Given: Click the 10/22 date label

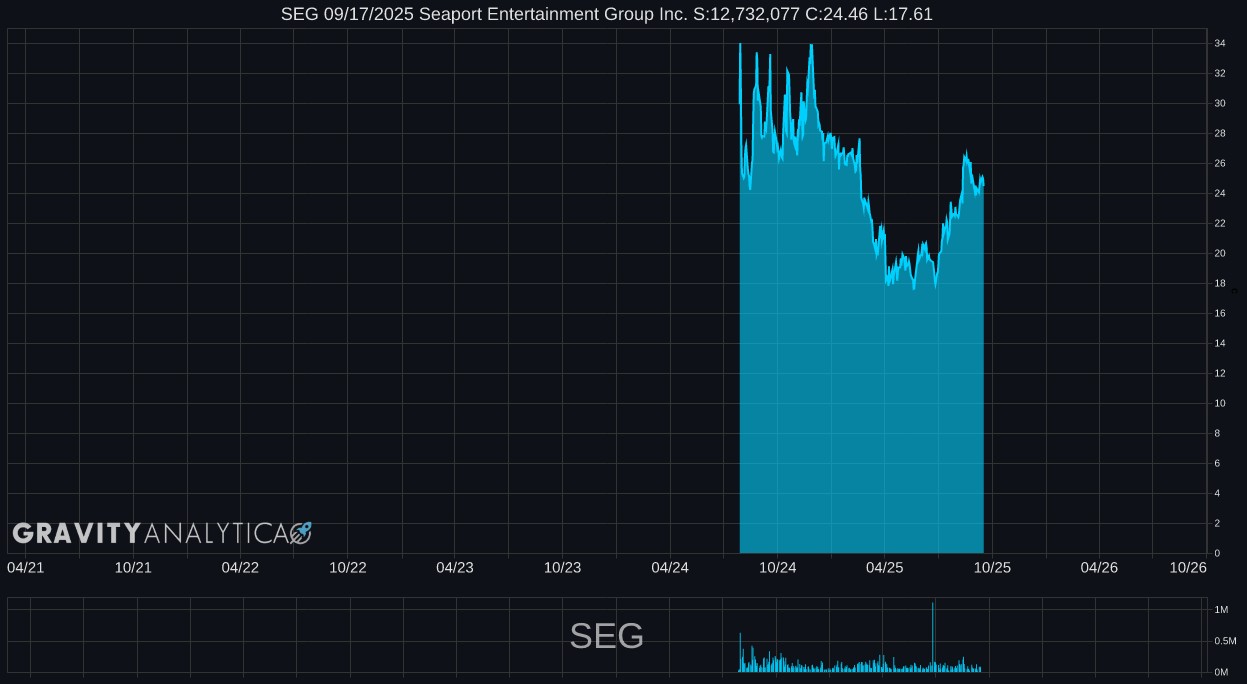Looking at the screenshot, I should click(x=348, y=567).
